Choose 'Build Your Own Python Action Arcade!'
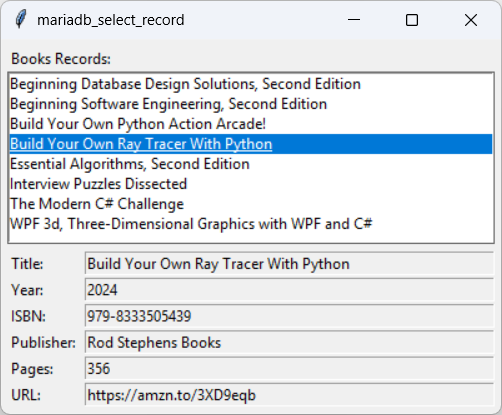 [x=251, y=124]
